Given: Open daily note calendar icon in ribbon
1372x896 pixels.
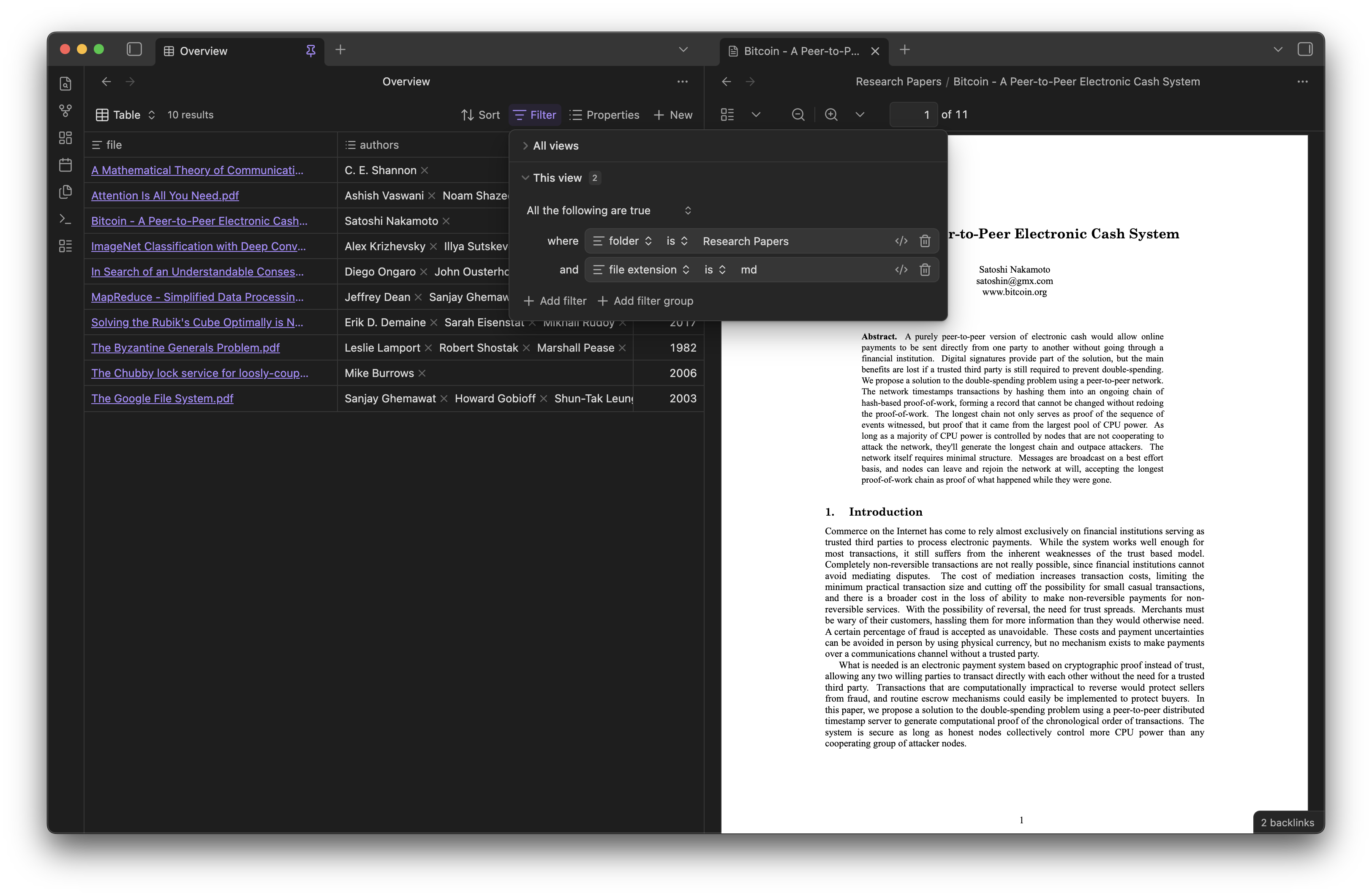Looking at the screenshot, I should coord(66,165).
